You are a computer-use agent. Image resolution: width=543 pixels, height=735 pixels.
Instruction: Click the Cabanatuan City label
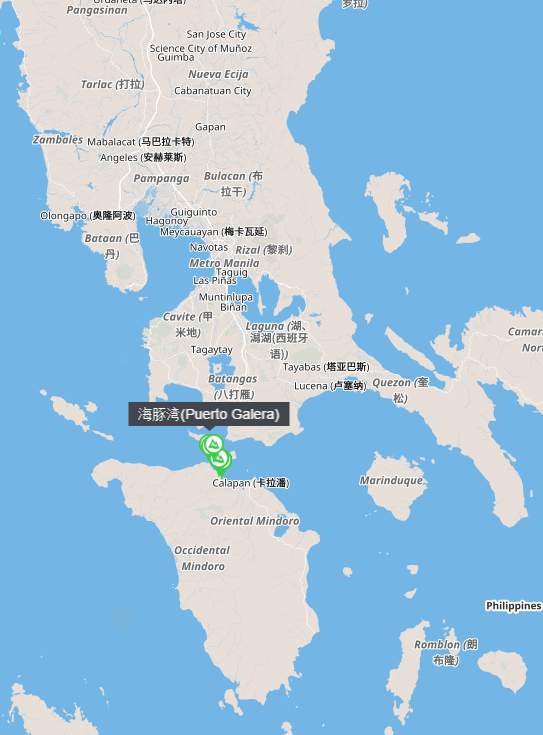[x=213, y=90]
